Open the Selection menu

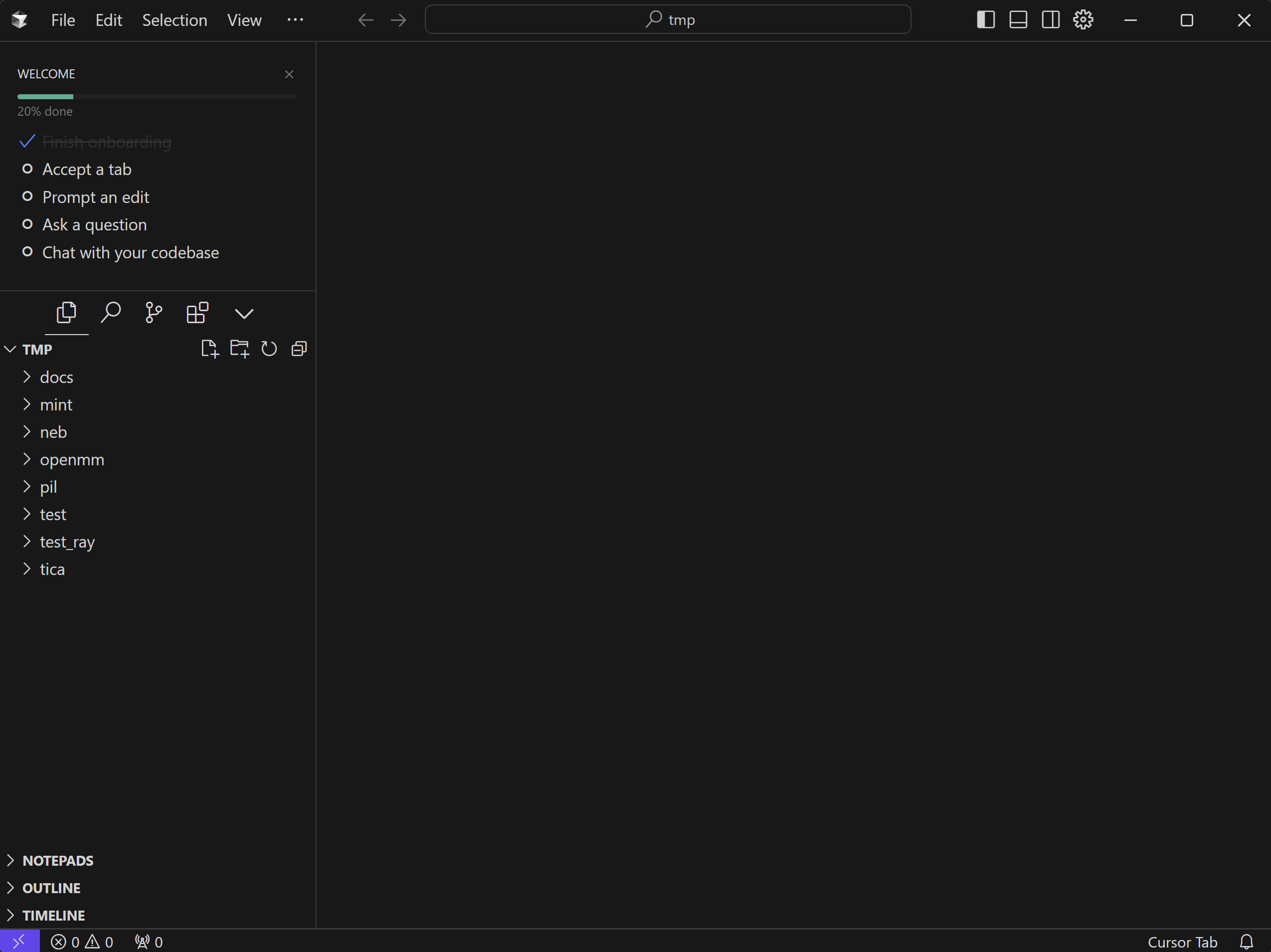tap(175, 20)
